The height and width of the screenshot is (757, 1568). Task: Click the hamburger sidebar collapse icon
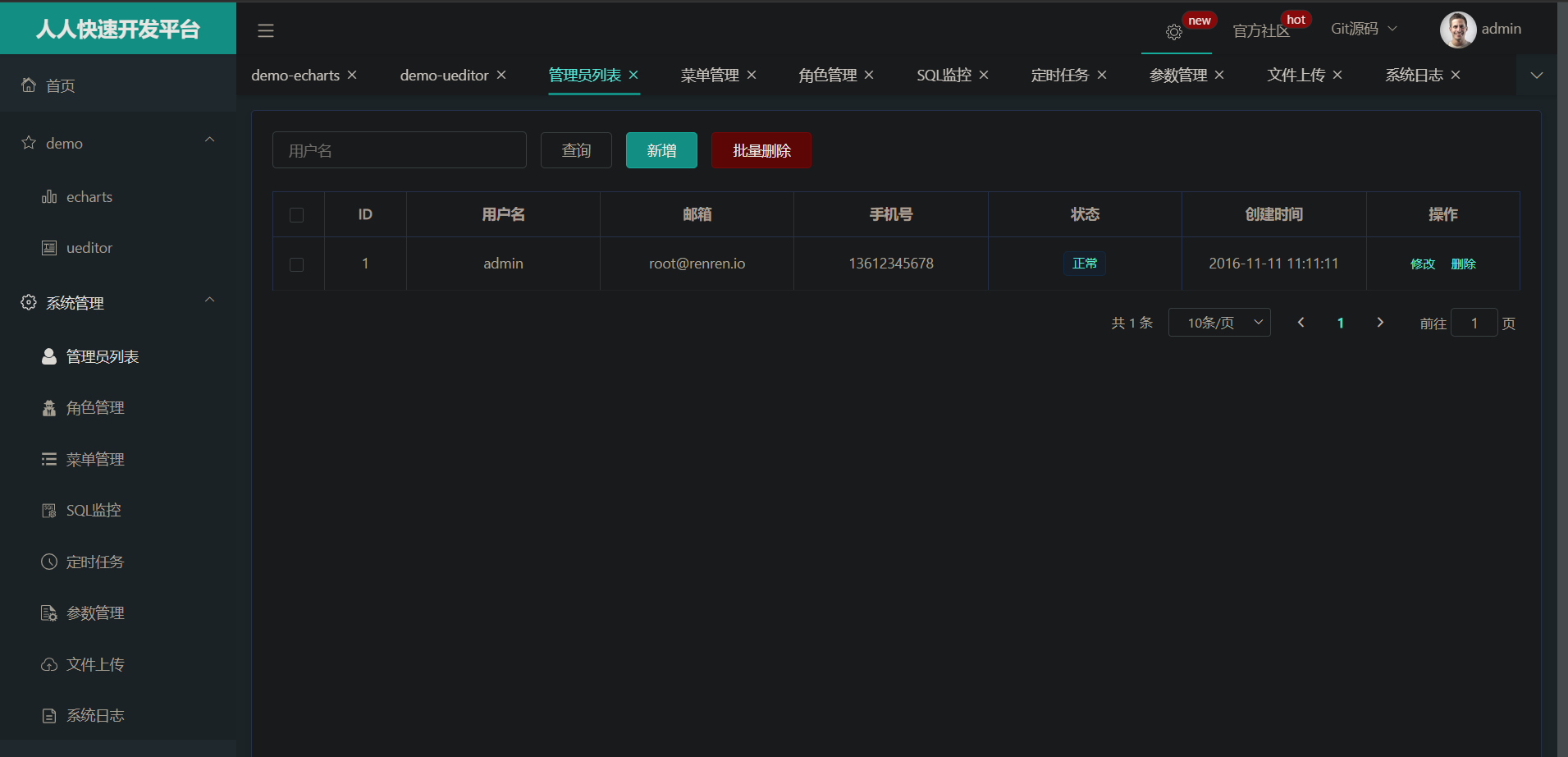click(265, 31)
